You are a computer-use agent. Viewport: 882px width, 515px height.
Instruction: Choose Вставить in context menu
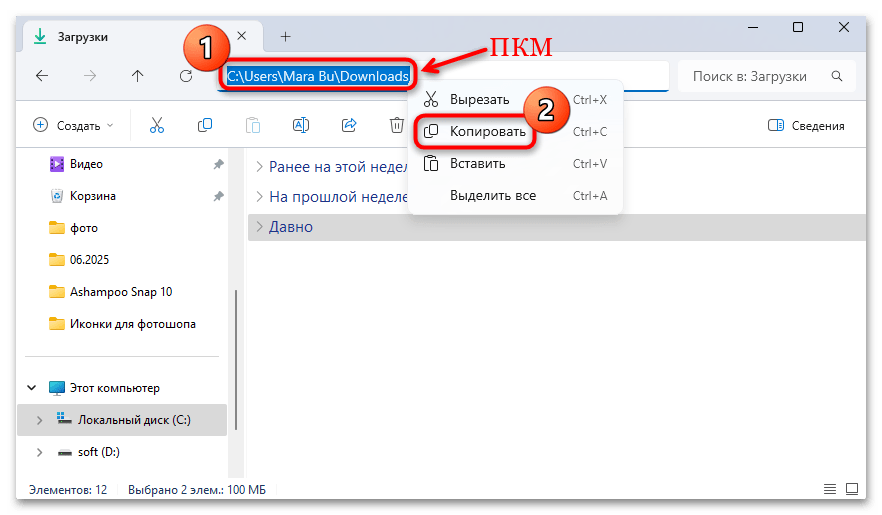515,164
